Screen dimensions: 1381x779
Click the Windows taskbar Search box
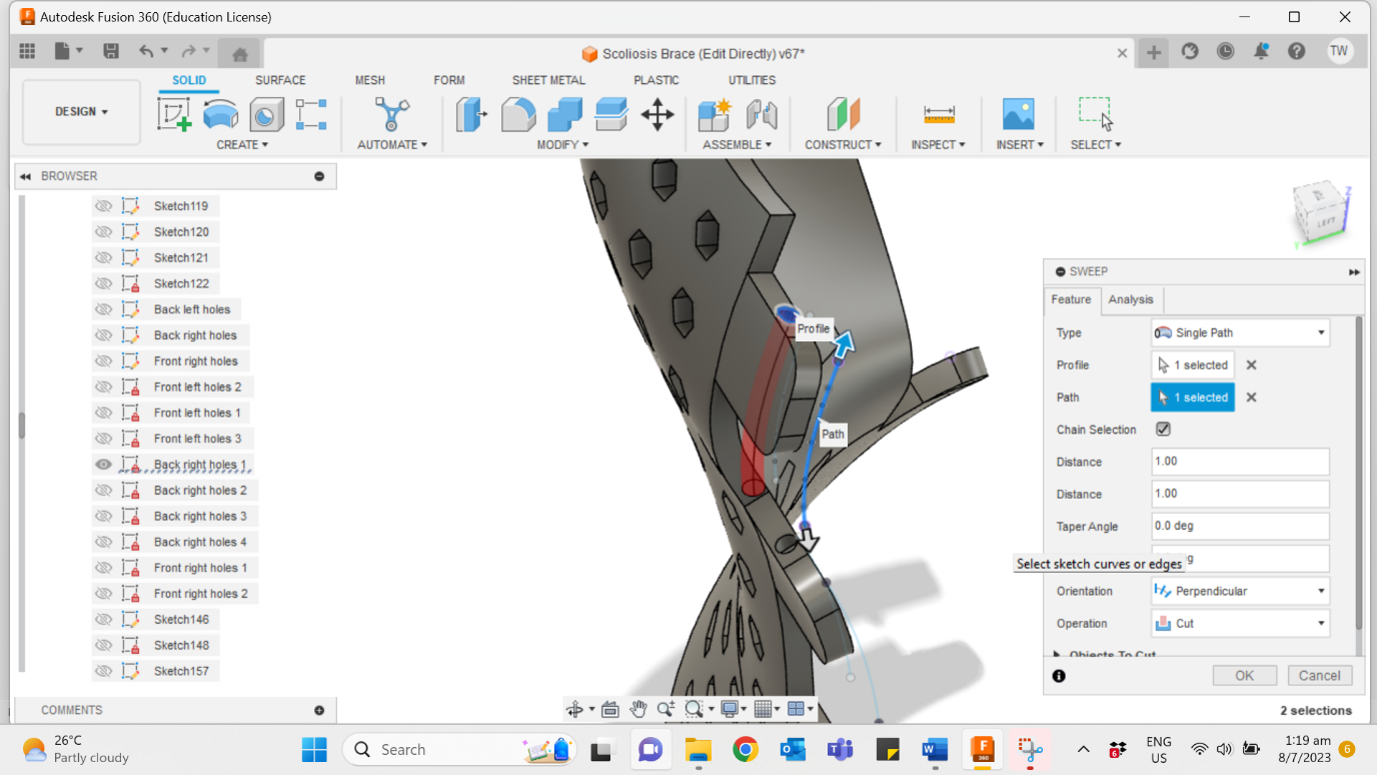point(460,750)
